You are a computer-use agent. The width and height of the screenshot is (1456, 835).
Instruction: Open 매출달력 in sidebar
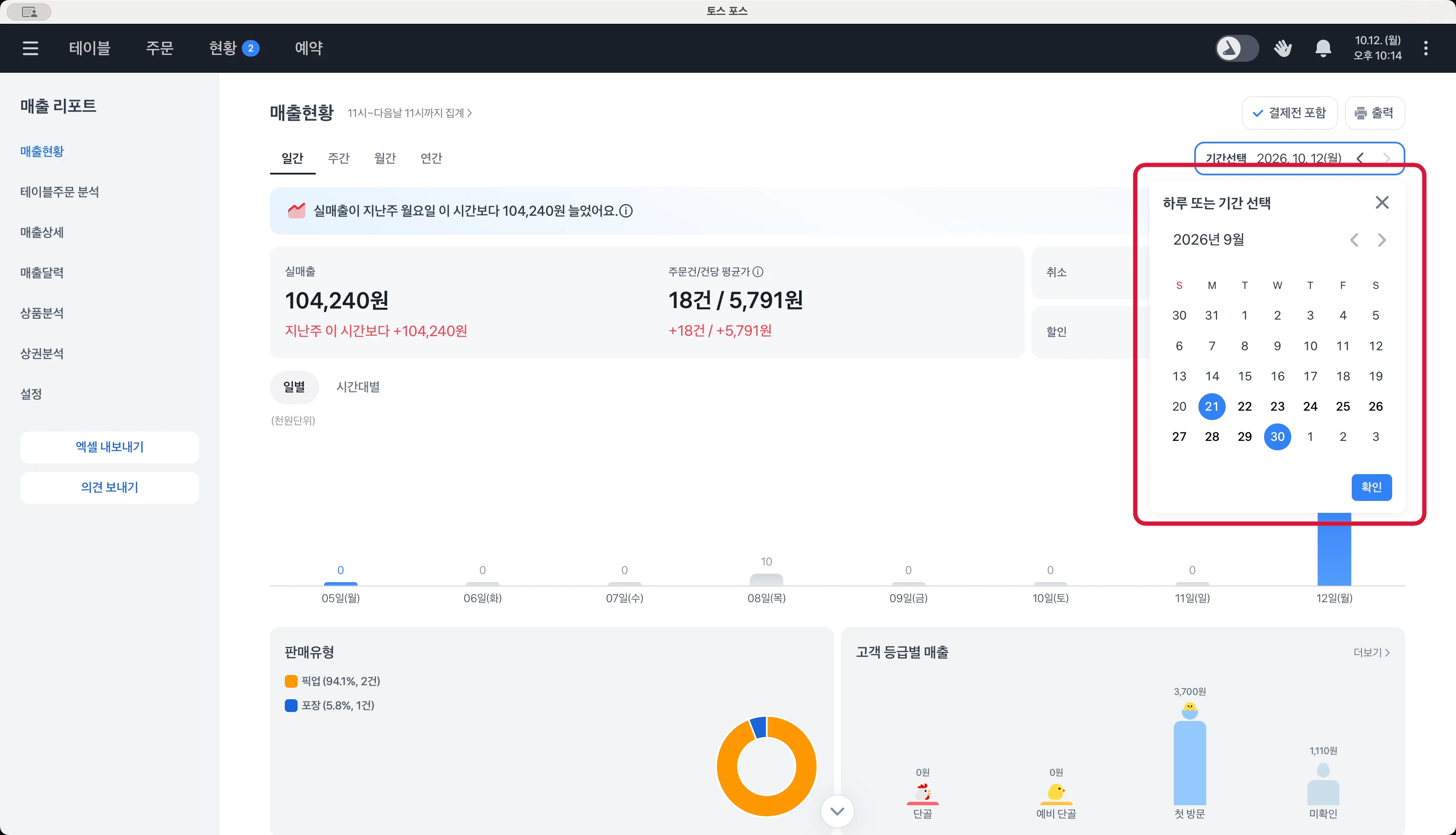tap(42, 272)
